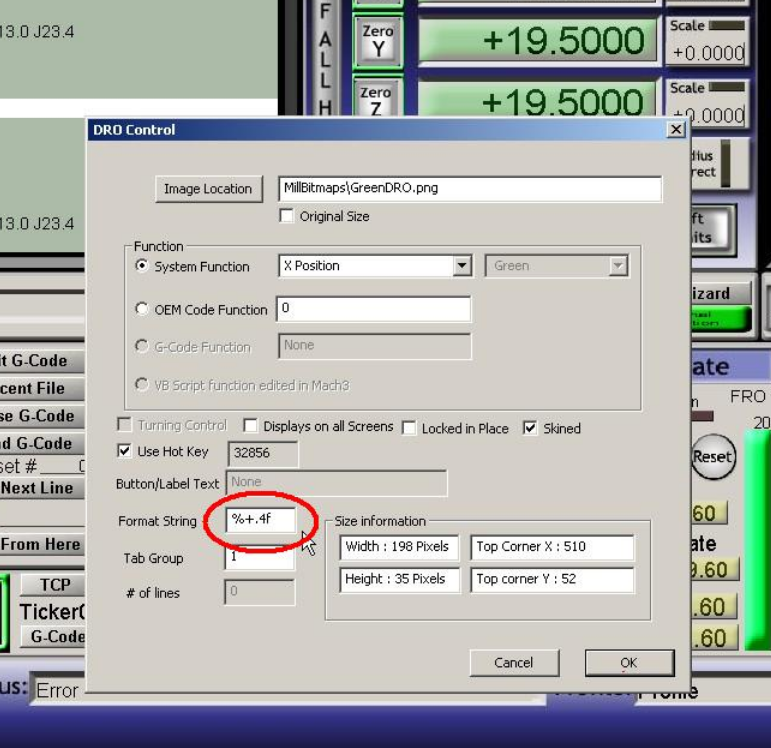
Task: Click the Y position green DRO display
Action: [x=538, y=41]
